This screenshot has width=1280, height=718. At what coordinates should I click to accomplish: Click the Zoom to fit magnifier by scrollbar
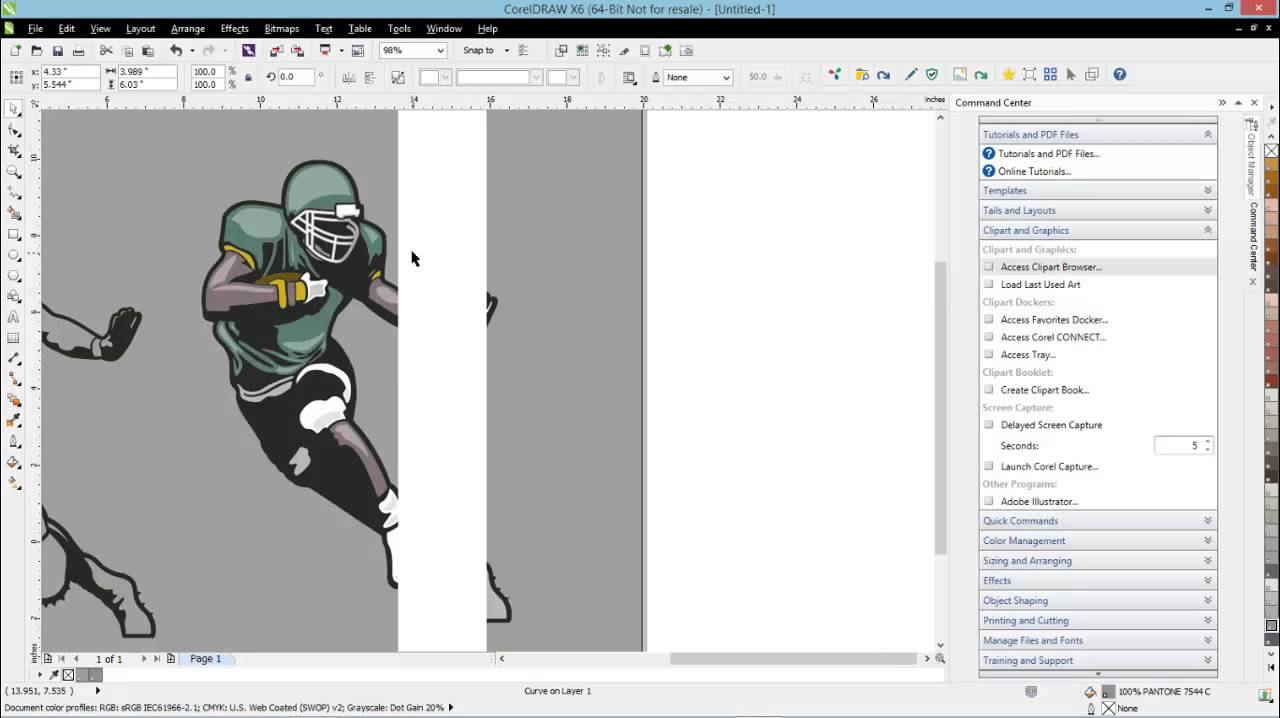coord(940,658)
